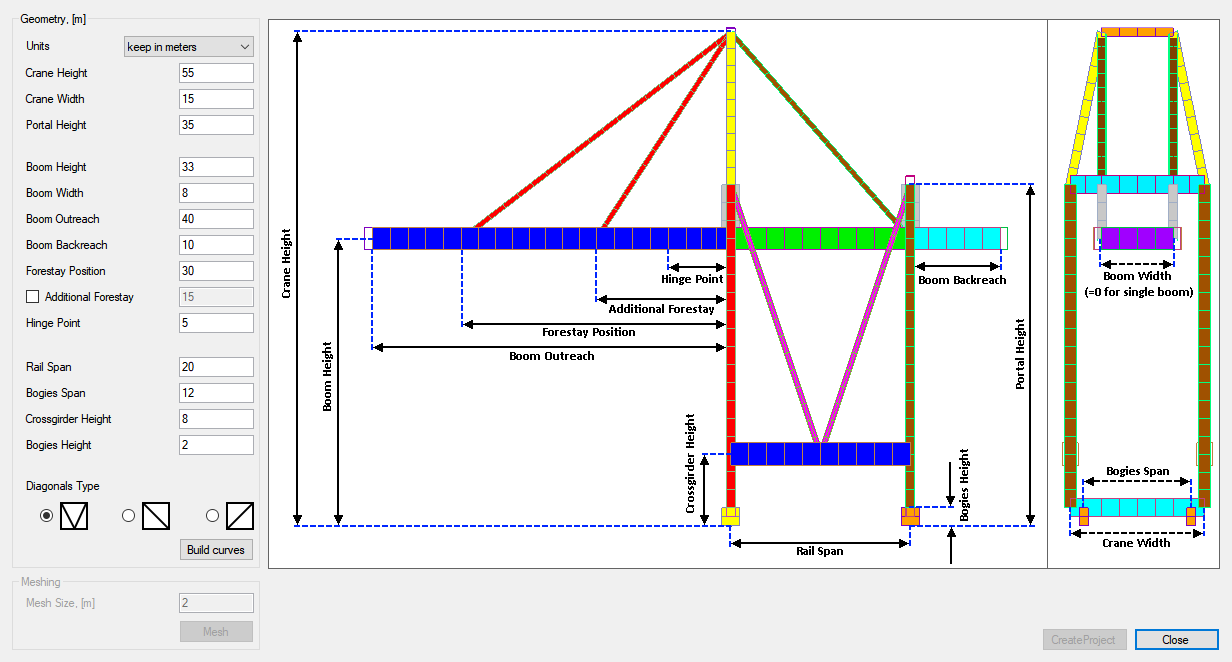Select the Hinge Point input field
This screenshot has height=662, width=1232.
click(216, 322)
